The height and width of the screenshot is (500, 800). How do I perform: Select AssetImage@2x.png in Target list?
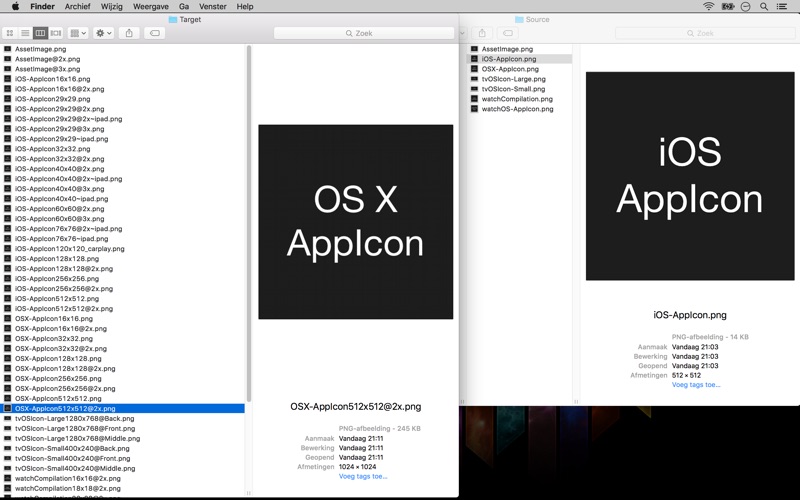123,59
